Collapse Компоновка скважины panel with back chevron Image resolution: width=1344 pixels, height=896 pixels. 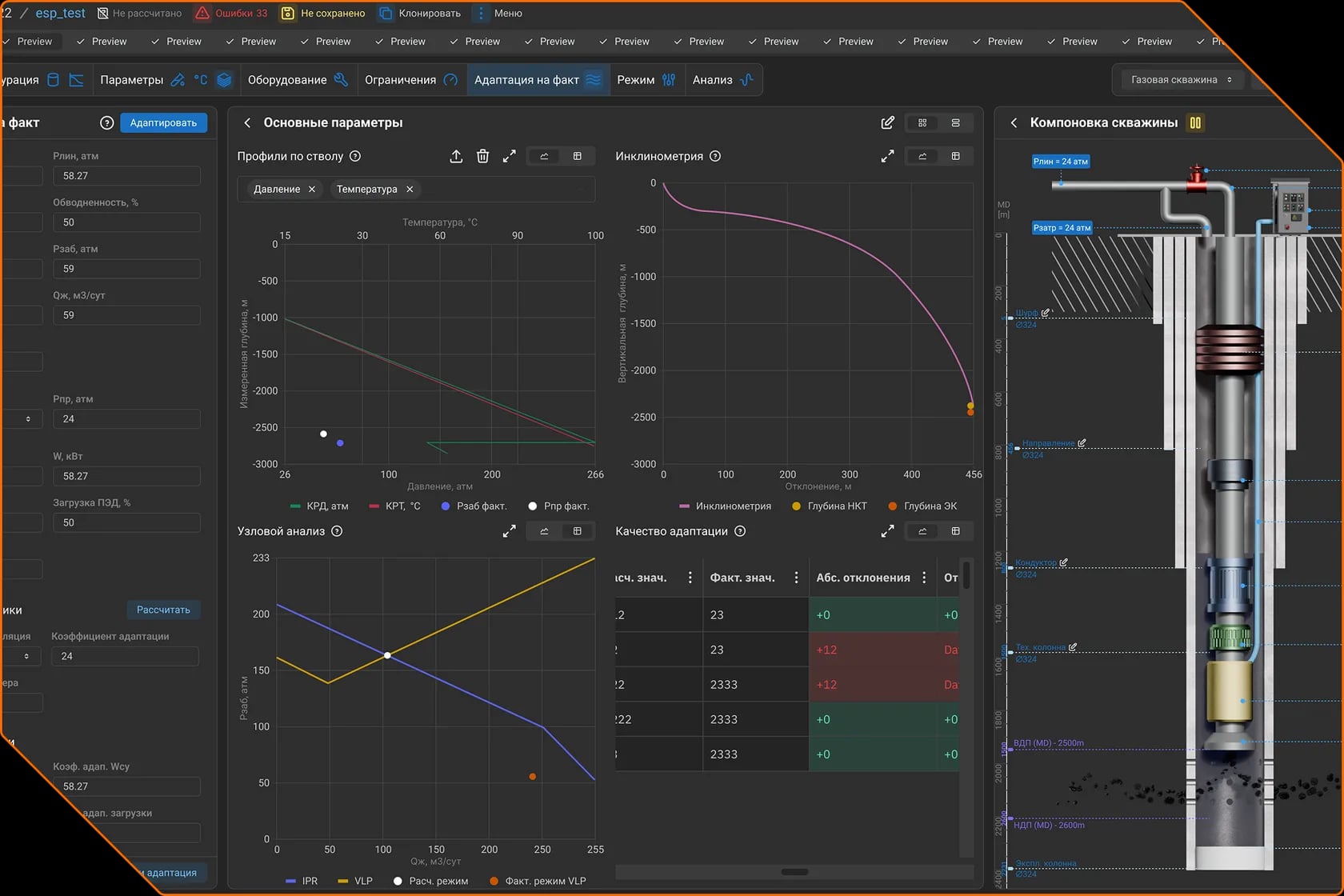pos(1014,123)
